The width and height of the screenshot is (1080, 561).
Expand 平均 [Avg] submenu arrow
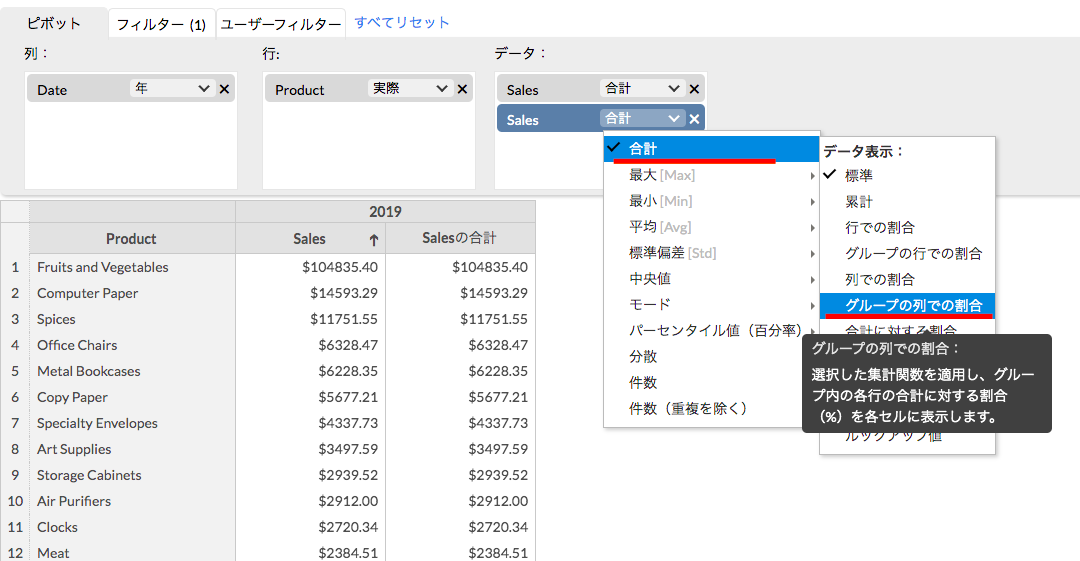point(812,228)
